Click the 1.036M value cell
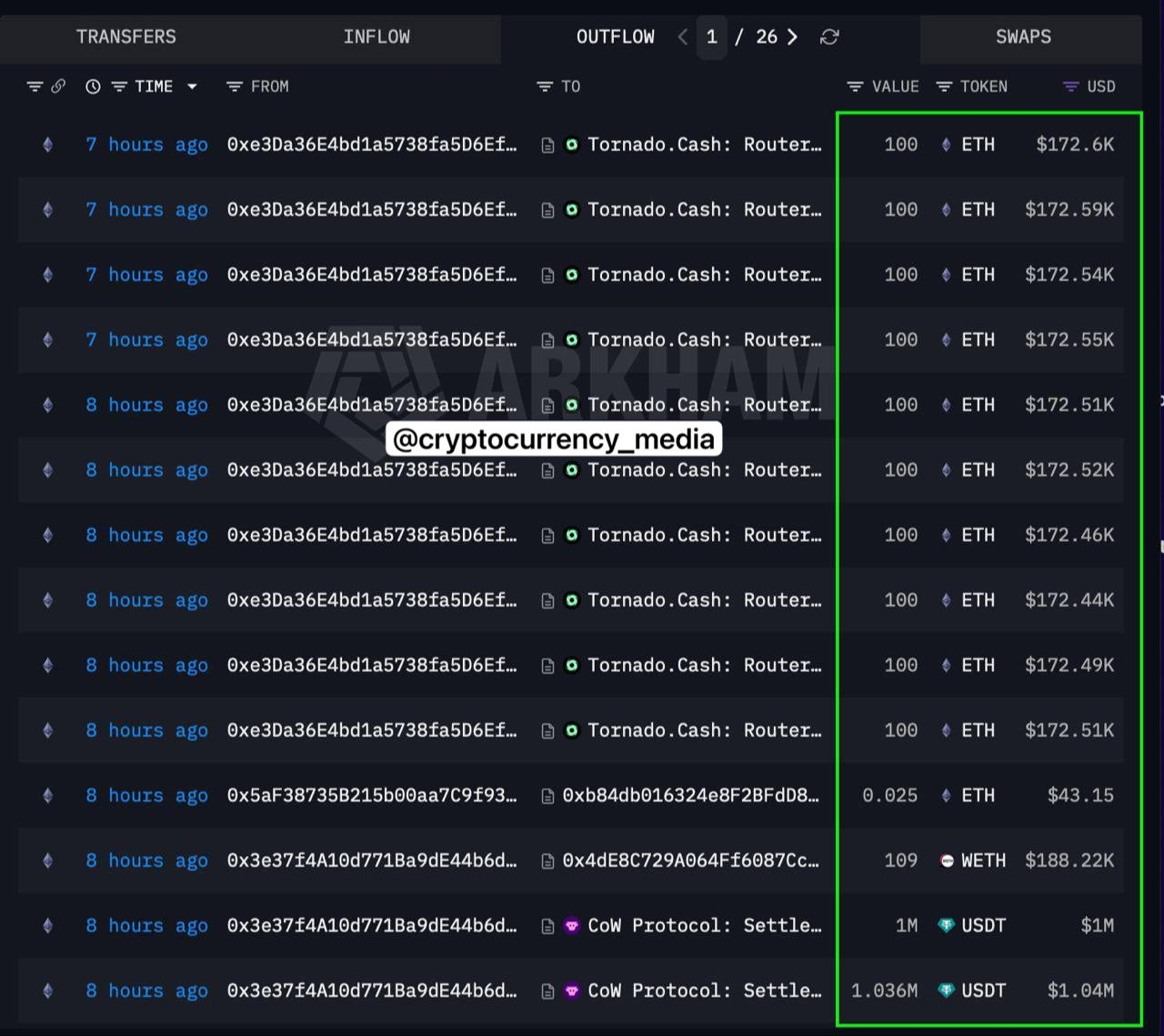The height and width of the screenshot is (1036, 1164). click(884, 991)
